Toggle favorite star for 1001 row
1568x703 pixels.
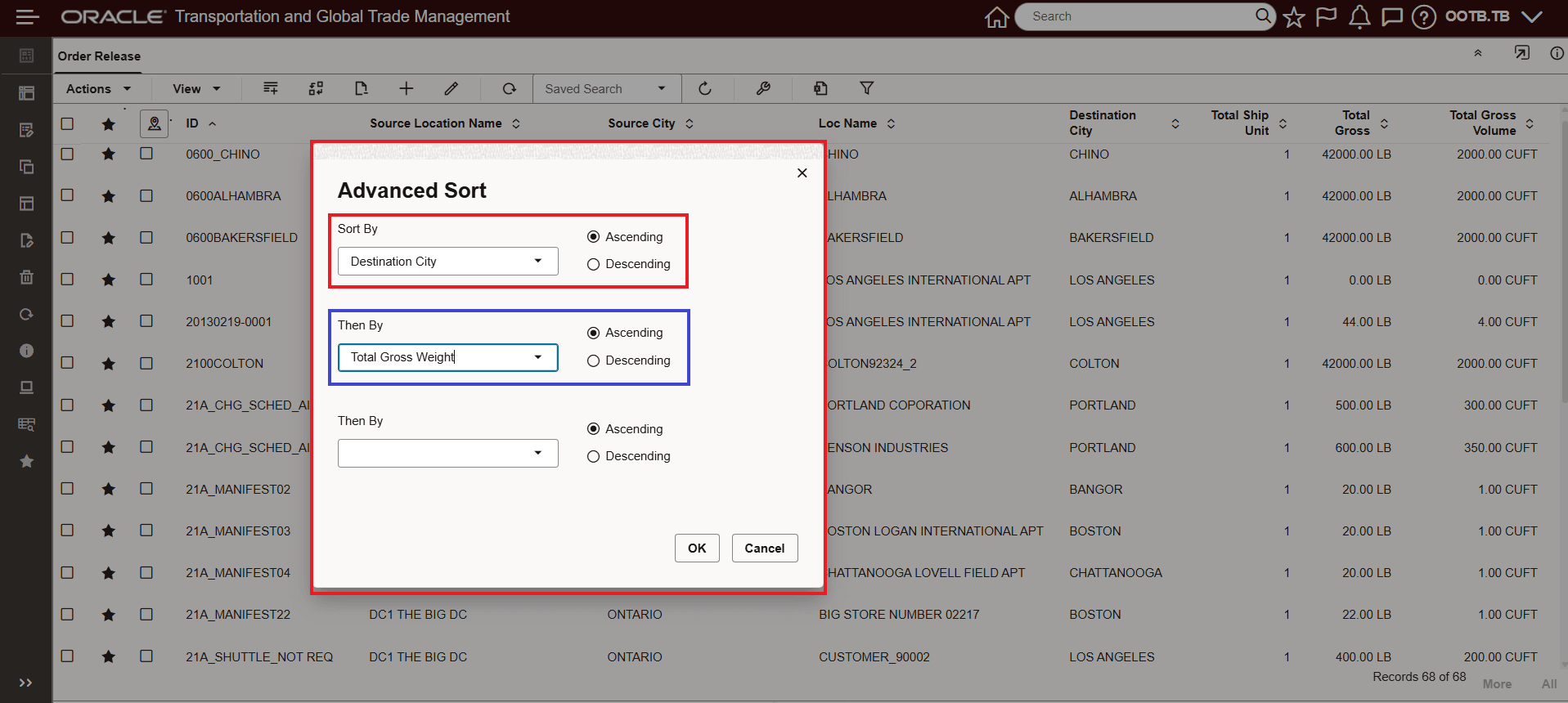[108, 280]
